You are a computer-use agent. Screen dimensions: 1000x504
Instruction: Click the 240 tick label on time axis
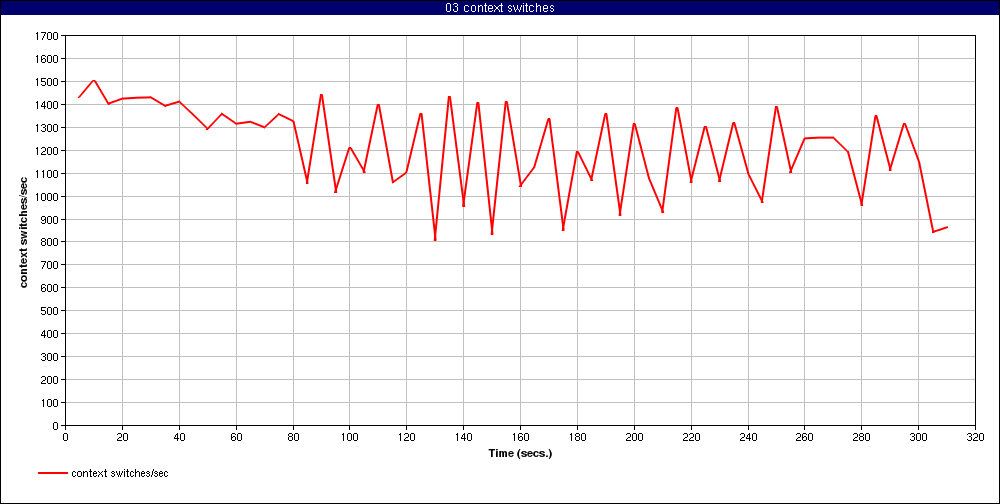click(x=748, y=438)
